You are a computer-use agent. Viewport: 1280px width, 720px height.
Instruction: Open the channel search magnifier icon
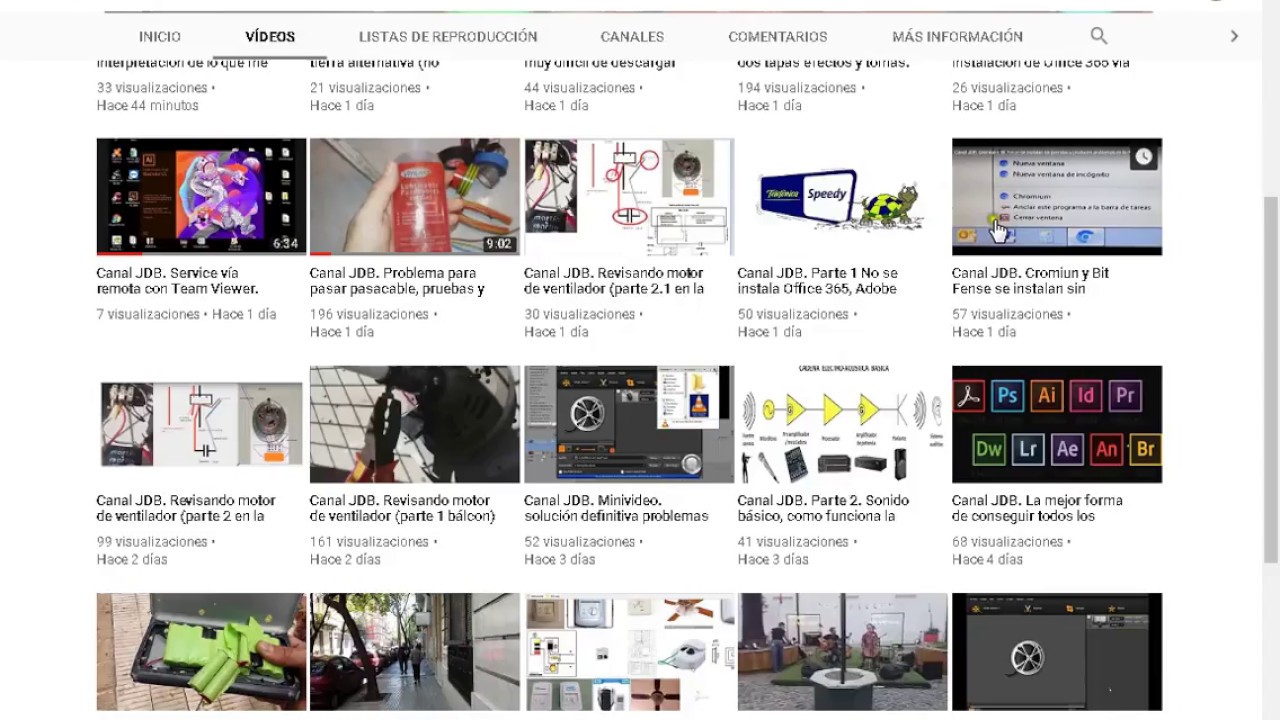coord(1098,36)
